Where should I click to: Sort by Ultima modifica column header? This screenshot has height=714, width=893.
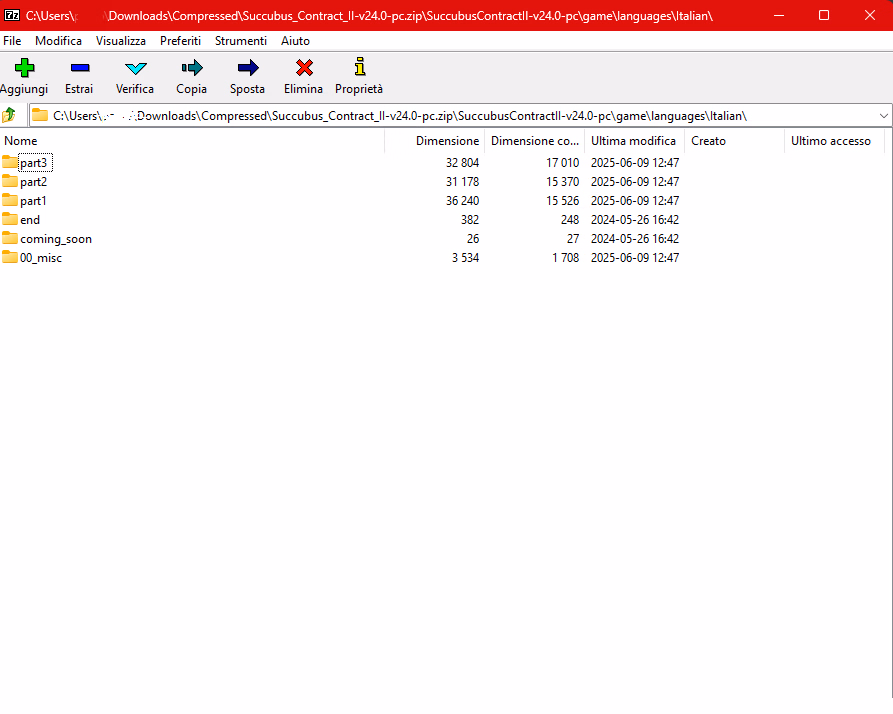[633, 141]
